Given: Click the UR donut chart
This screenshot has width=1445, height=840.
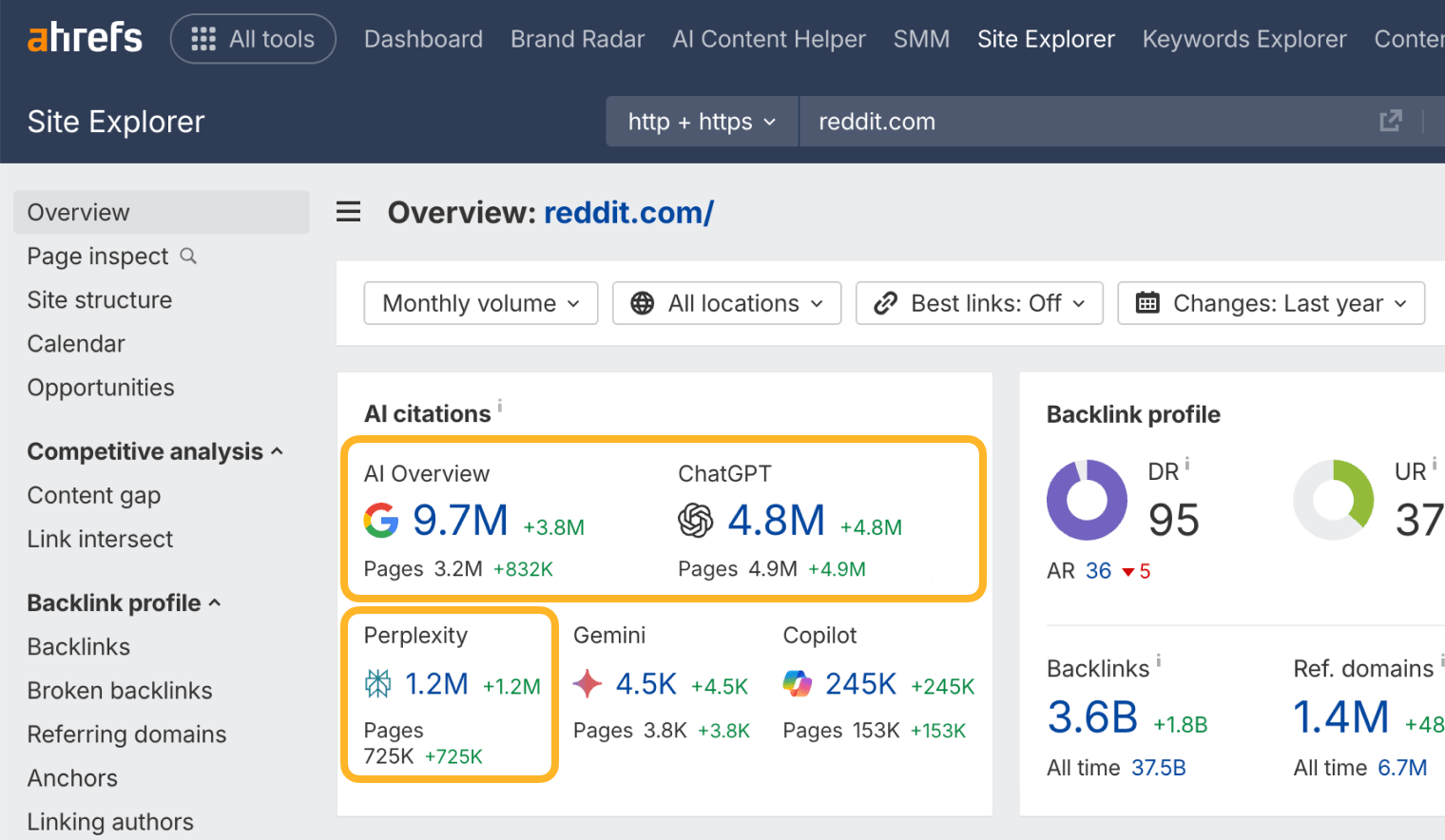Looking at the screenshot, I should pyautogui.click(x=1334, y=500).
